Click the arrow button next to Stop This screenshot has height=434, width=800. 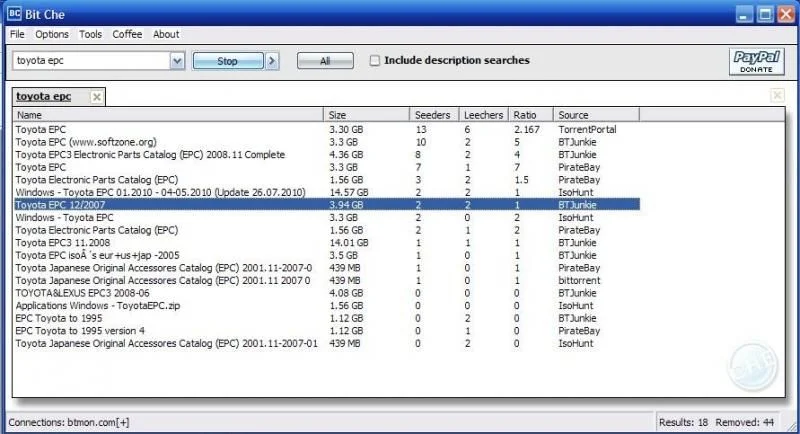click(272, 61)
